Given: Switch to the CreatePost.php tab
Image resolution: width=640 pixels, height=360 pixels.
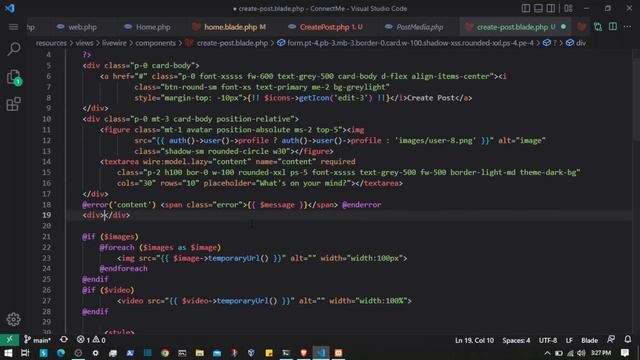Looking at the screenshot, I should (324, 27).
